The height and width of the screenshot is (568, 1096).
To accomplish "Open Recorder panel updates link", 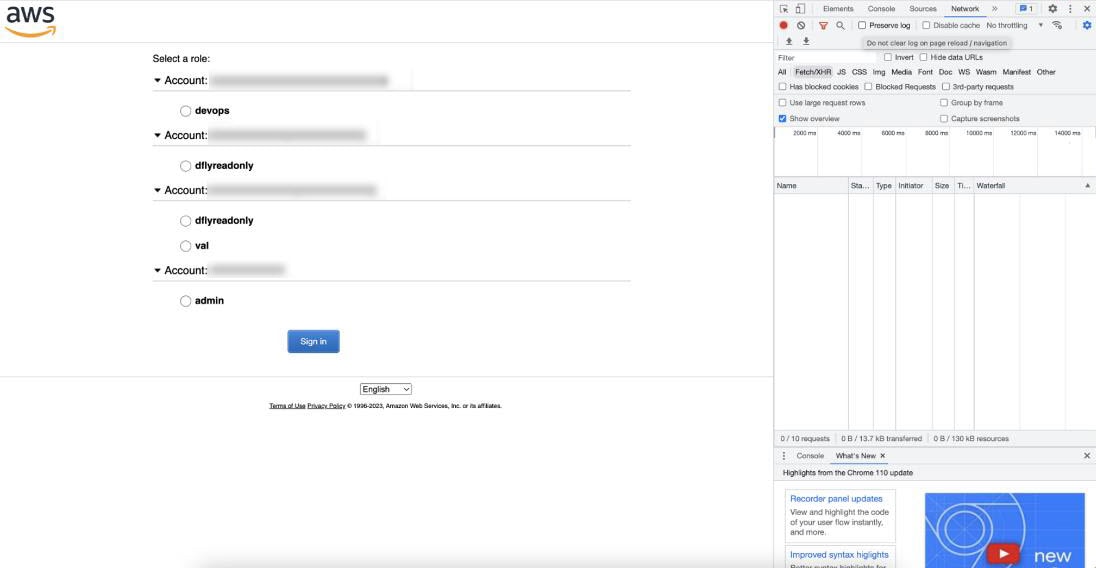I will coord(836,499).
